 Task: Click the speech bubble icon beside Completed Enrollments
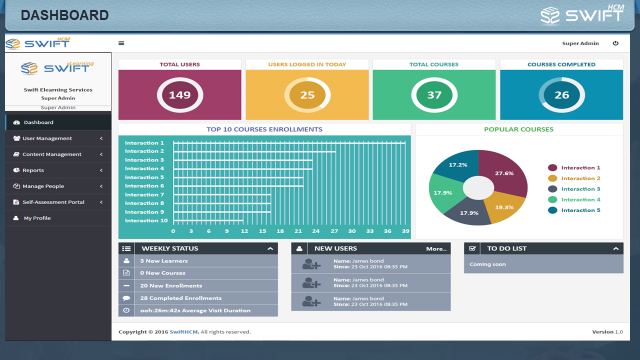[x=127, y=298]
